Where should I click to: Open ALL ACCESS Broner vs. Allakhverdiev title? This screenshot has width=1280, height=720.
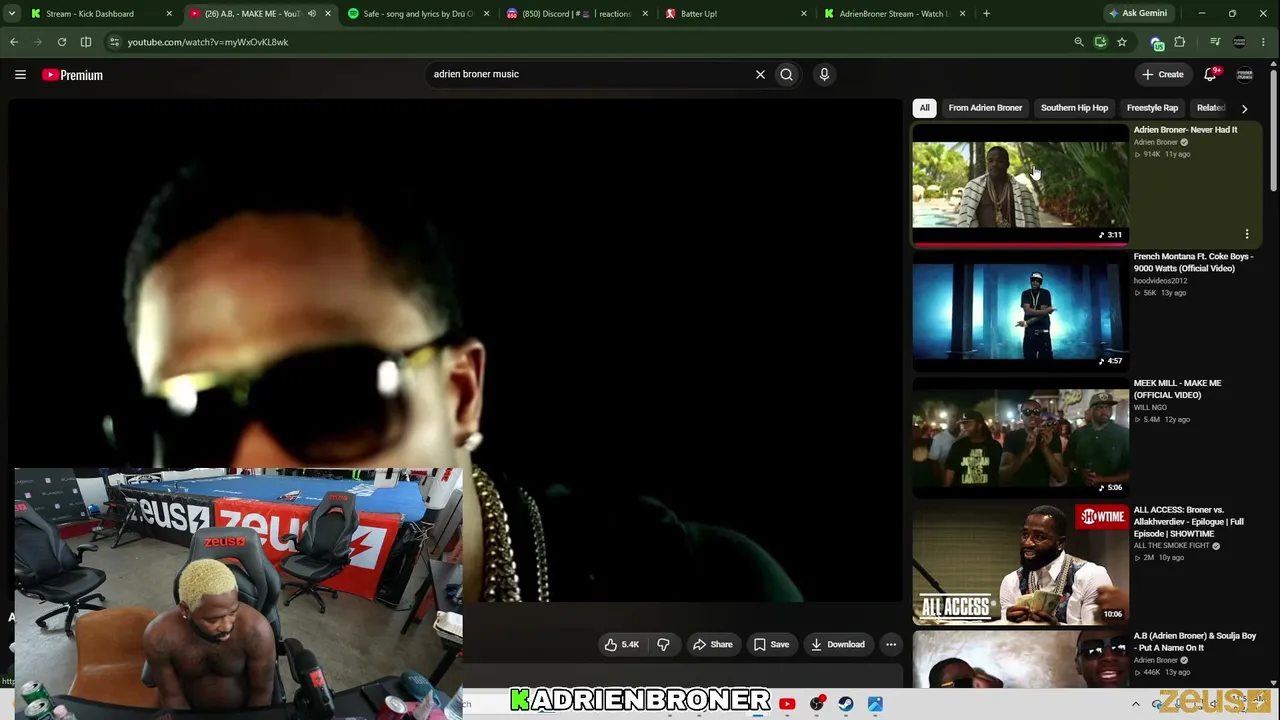tap(1189, 522)
